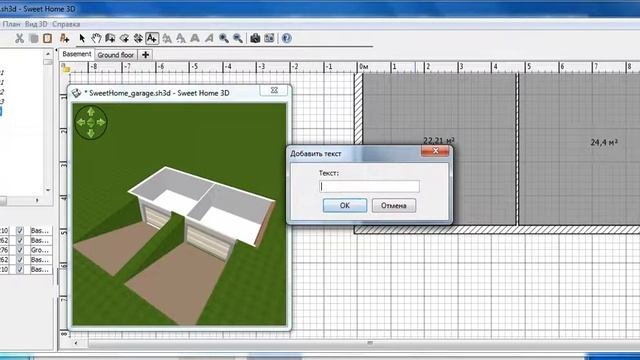640x360 pixels.
Task: Activate the Pan hand tool
Action: click(96, 38)
